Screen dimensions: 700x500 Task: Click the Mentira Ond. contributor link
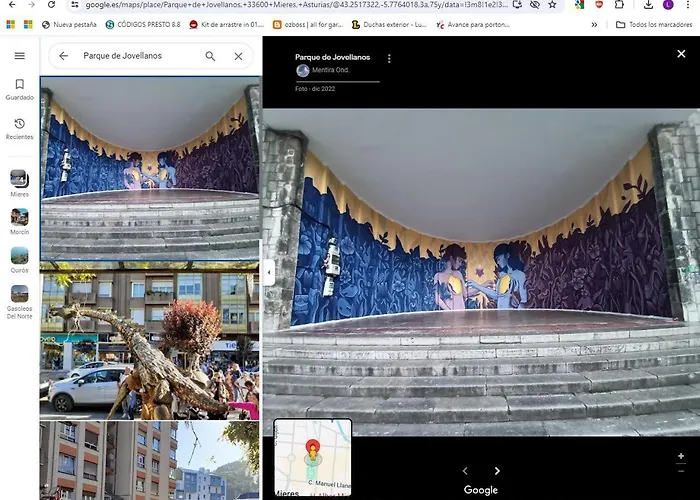(x=328, y=71)
